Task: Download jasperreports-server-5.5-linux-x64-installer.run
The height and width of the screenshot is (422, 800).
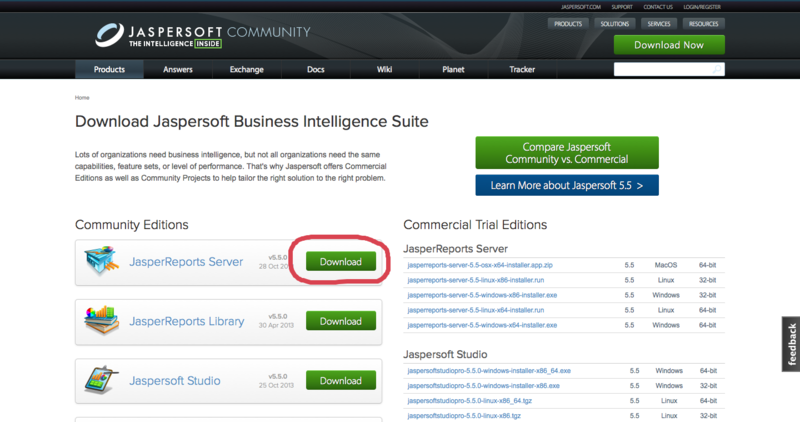Action: [476, 310]
